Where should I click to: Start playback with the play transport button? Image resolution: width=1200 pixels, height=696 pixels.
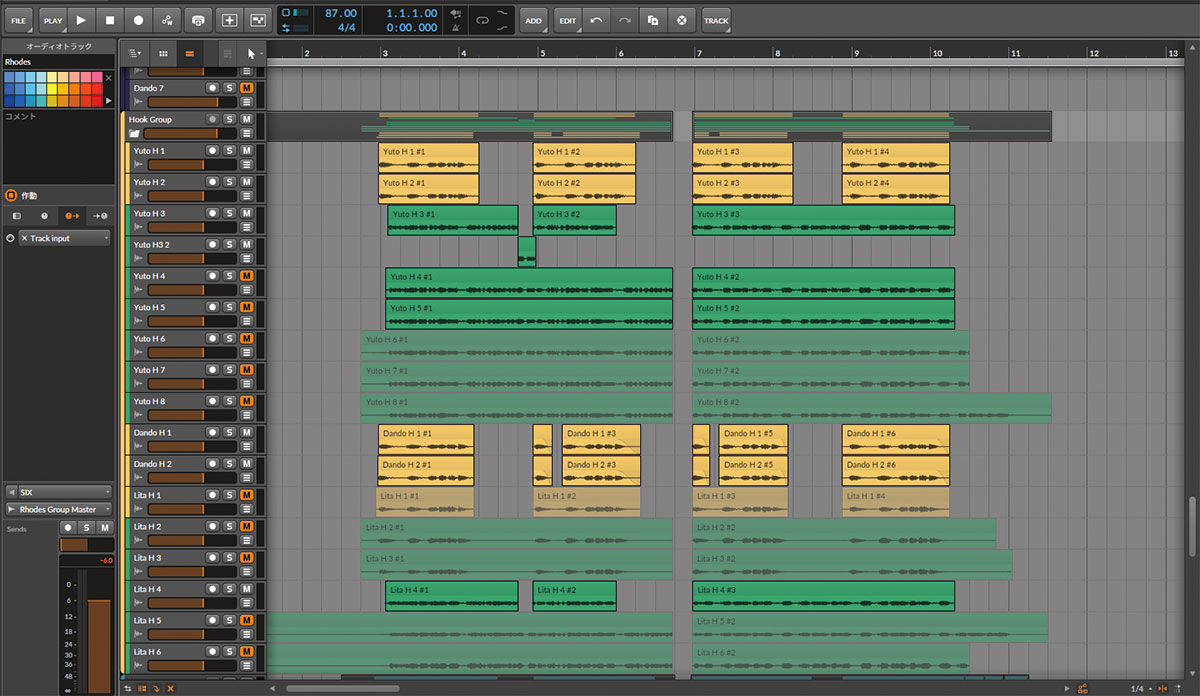tap(81, 19)
